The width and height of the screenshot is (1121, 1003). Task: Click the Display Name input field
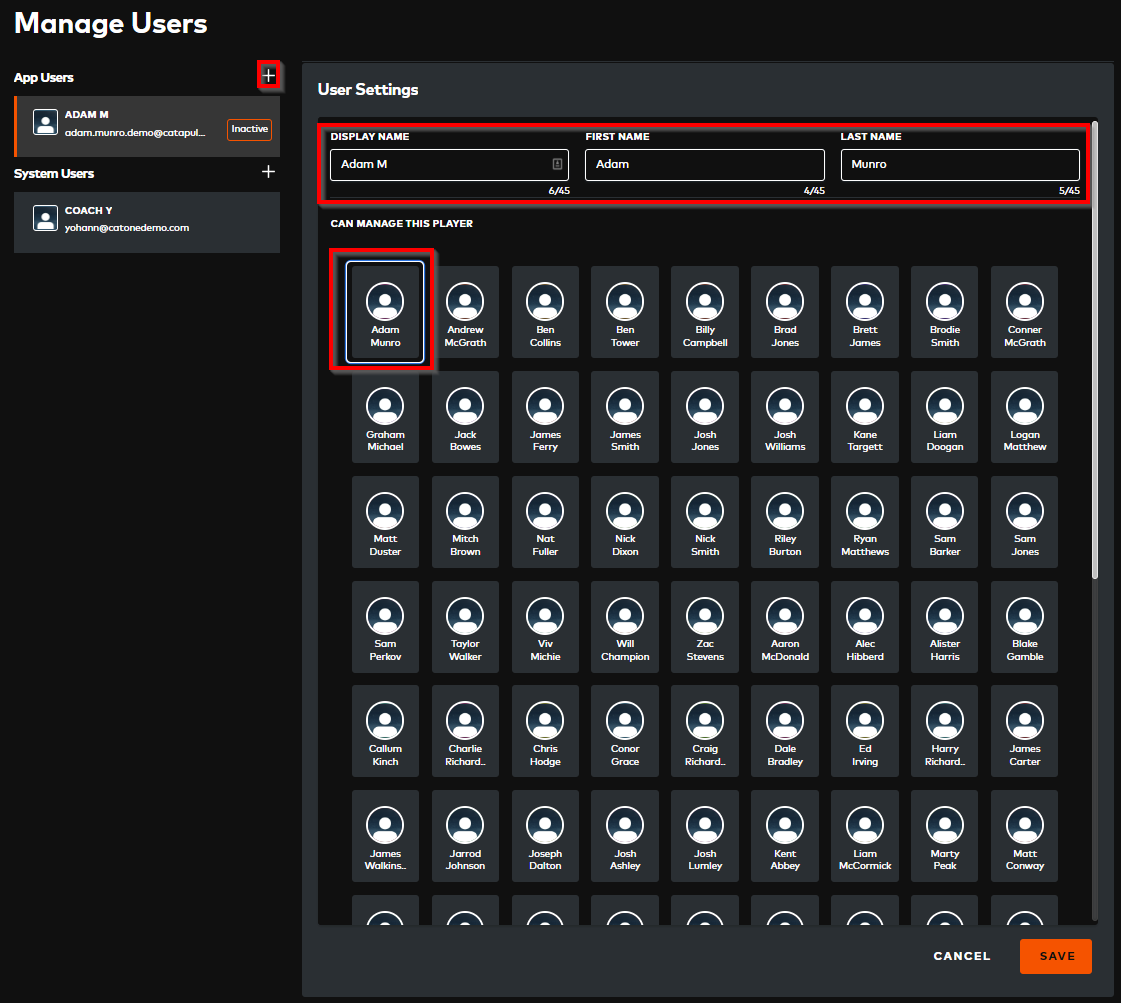[449, 164]
